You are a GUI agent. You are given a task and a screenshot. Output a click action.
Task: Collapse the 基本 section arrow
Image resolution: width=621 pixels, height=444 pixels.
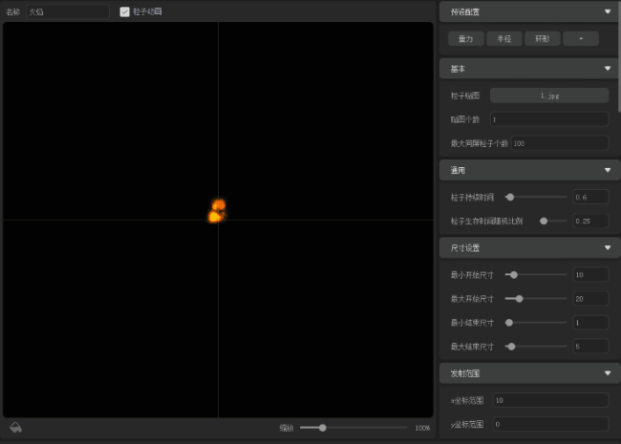click(607, 69)
